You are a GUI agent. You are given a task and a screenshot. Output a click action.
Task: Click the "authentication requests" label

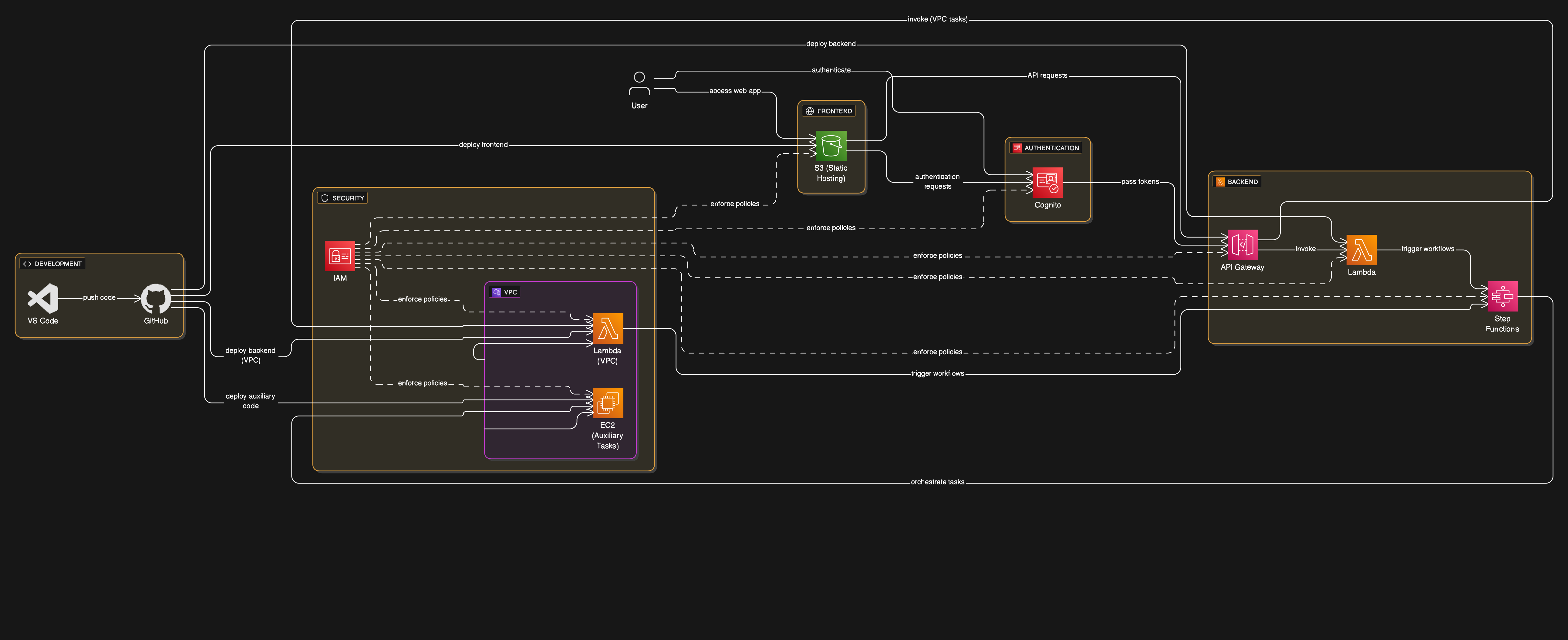coord(937,181)
